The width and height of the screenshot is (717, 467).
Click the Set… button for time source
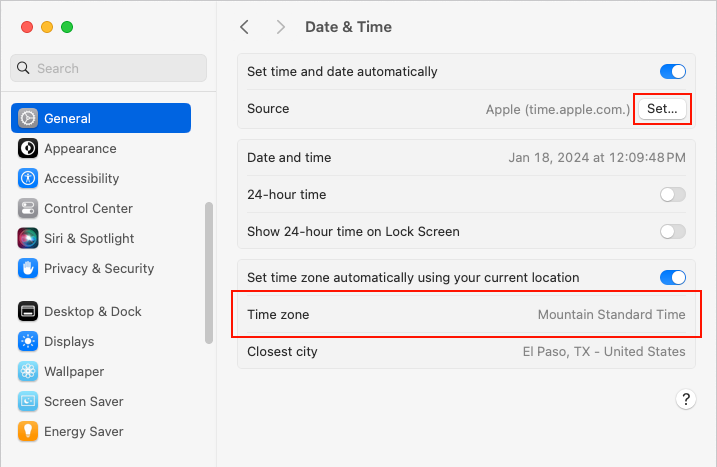[662, 109]
